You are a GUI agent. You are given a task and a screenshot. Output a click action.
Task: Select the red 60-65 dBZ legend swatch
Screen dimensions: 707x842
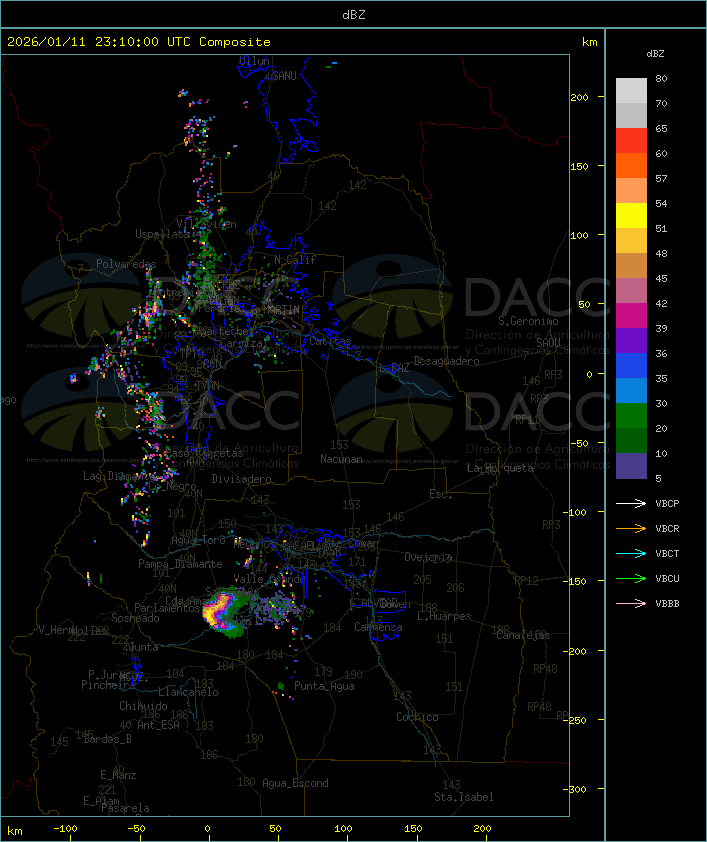click(631, 141)
